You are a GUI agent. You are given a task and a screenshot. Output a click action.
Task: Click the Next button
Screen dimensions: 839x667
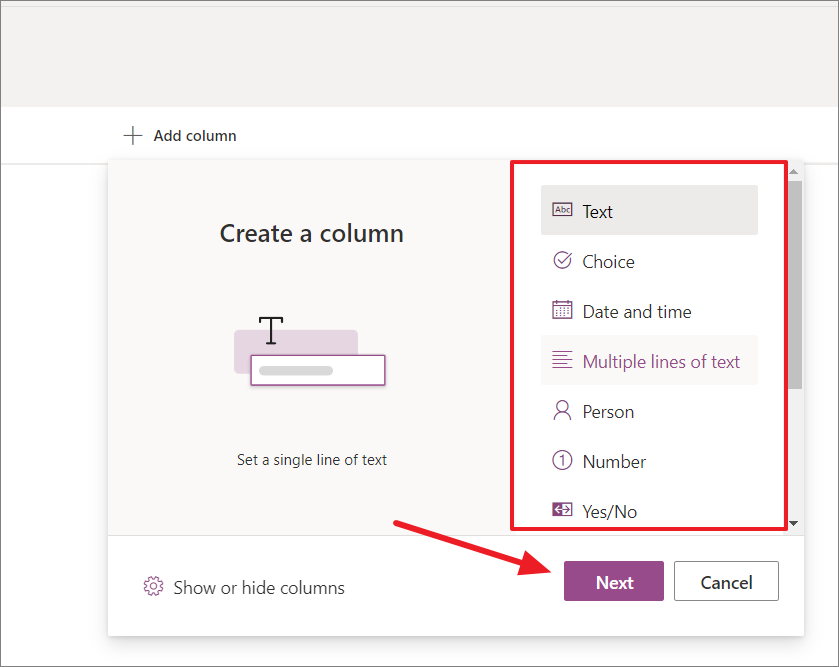(x=613, y=581)
